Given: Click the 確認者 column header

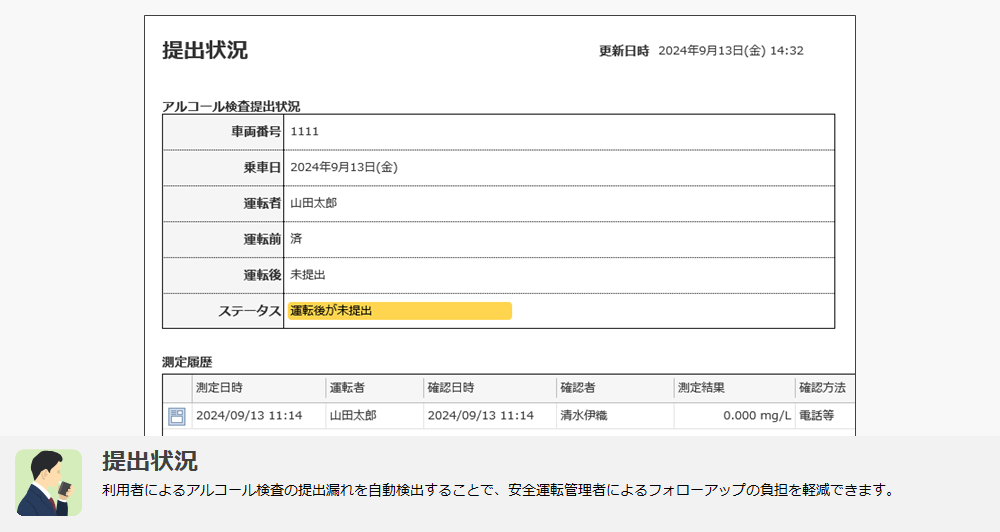Looking at the screenshot, I should [x=578, y=387].
